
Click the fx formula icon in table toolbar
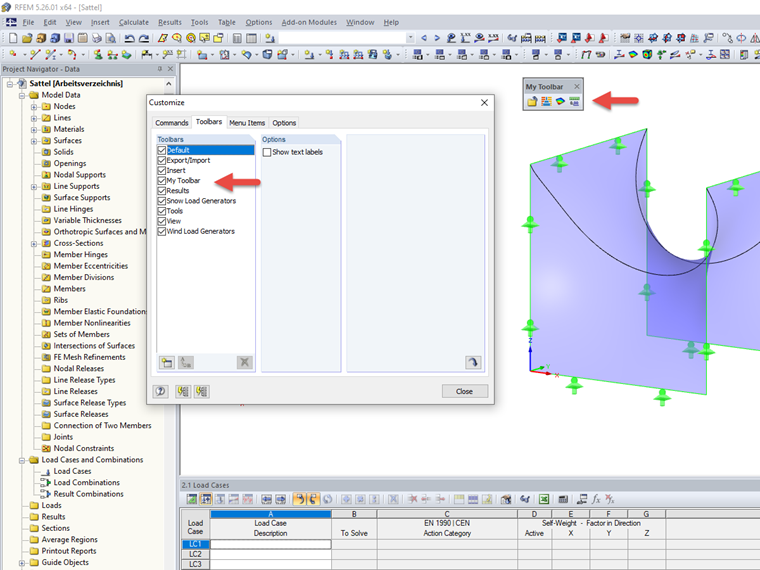coord(596,499)
